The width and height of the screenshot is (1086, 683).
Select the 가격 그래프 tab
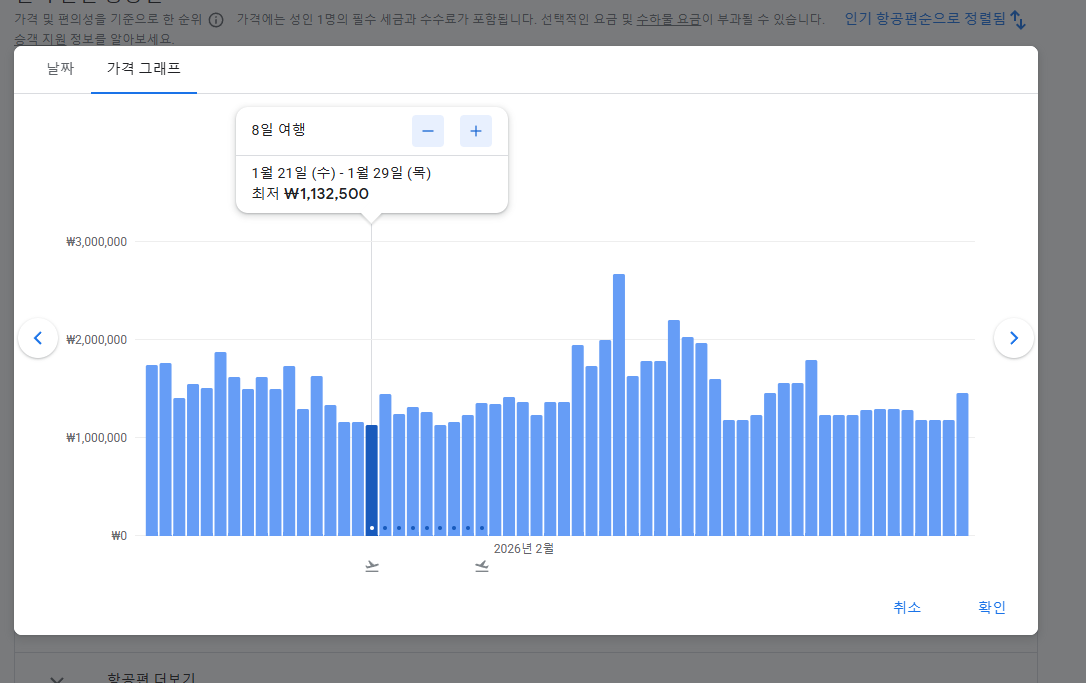click(x=143, y=70)
